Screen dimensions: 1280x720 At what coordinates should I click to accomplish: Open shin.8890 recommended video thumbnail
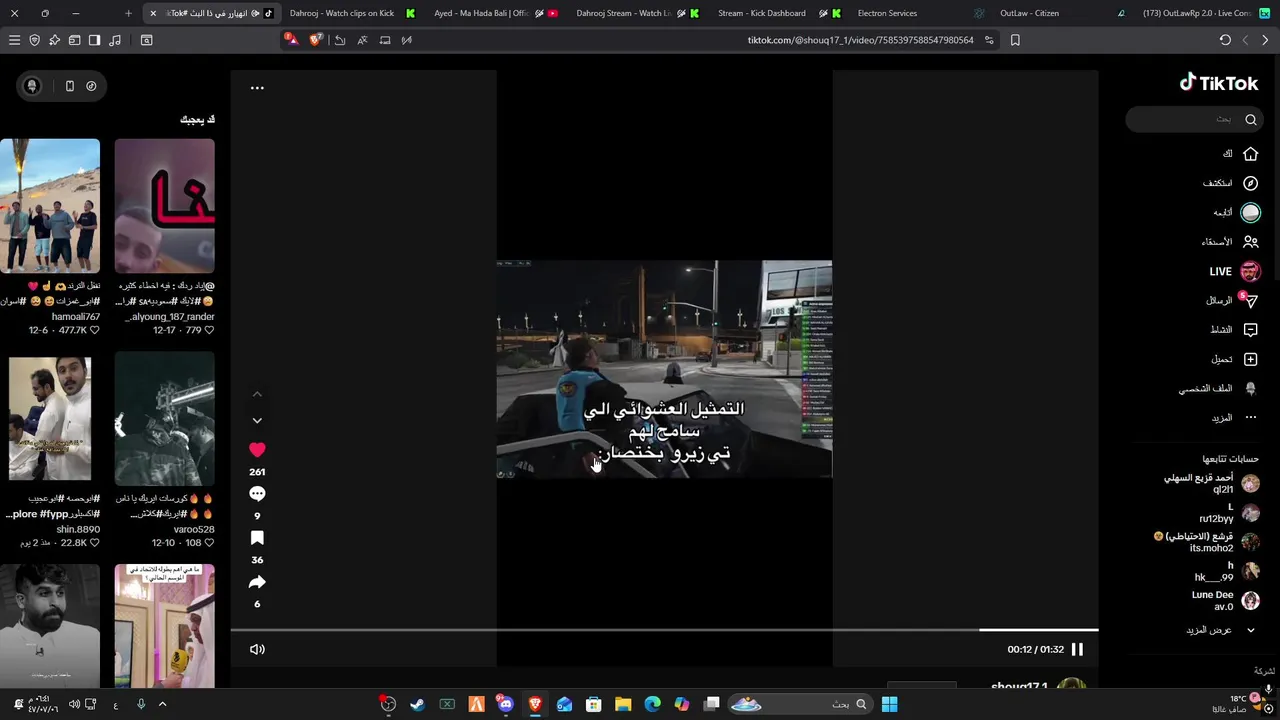pos(50,418)
